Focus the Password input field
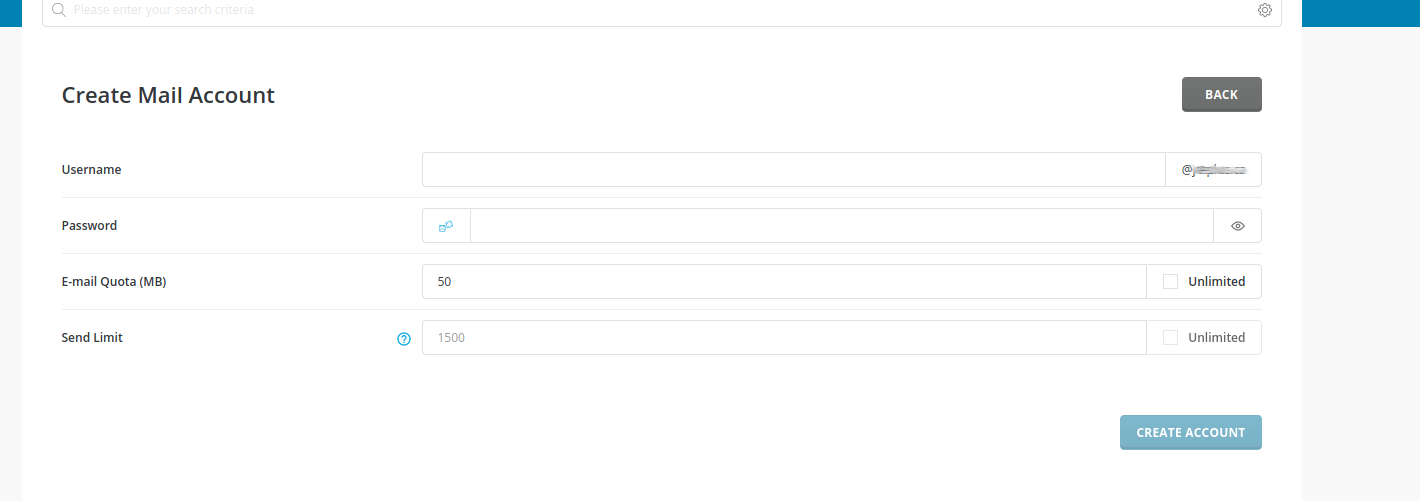Image resolution: width=1420 pixels, height=501 pixels. coord(841,226)
